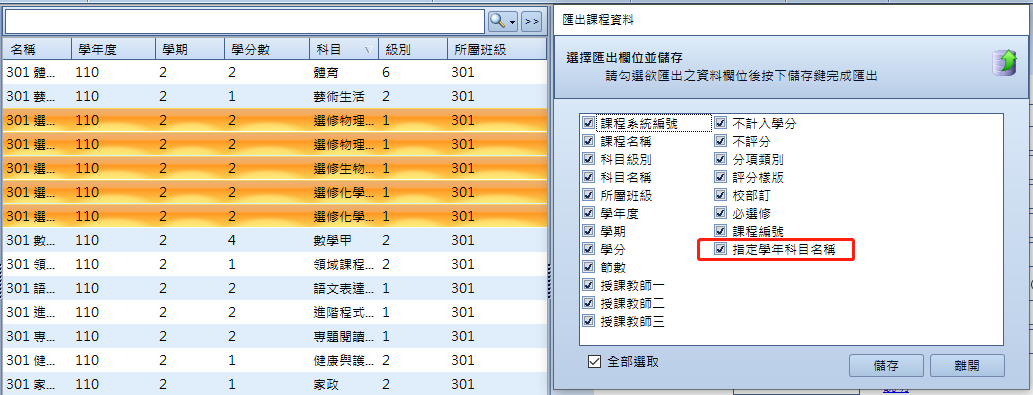Toggle the 全部選取 checkbox
The width and height of the screenshot is (1033, 395).
(594, 361)
